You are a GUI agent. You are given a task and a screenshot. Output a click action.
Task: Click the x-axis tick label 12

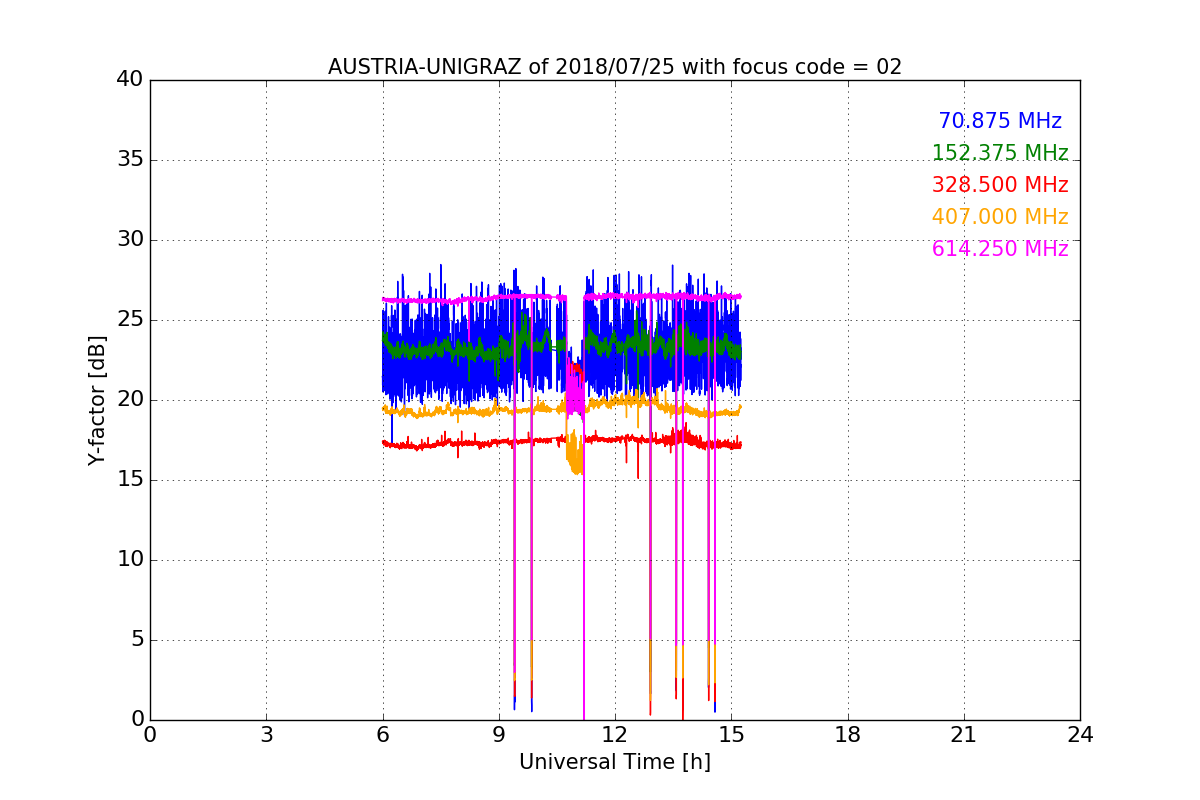[615, 735]
